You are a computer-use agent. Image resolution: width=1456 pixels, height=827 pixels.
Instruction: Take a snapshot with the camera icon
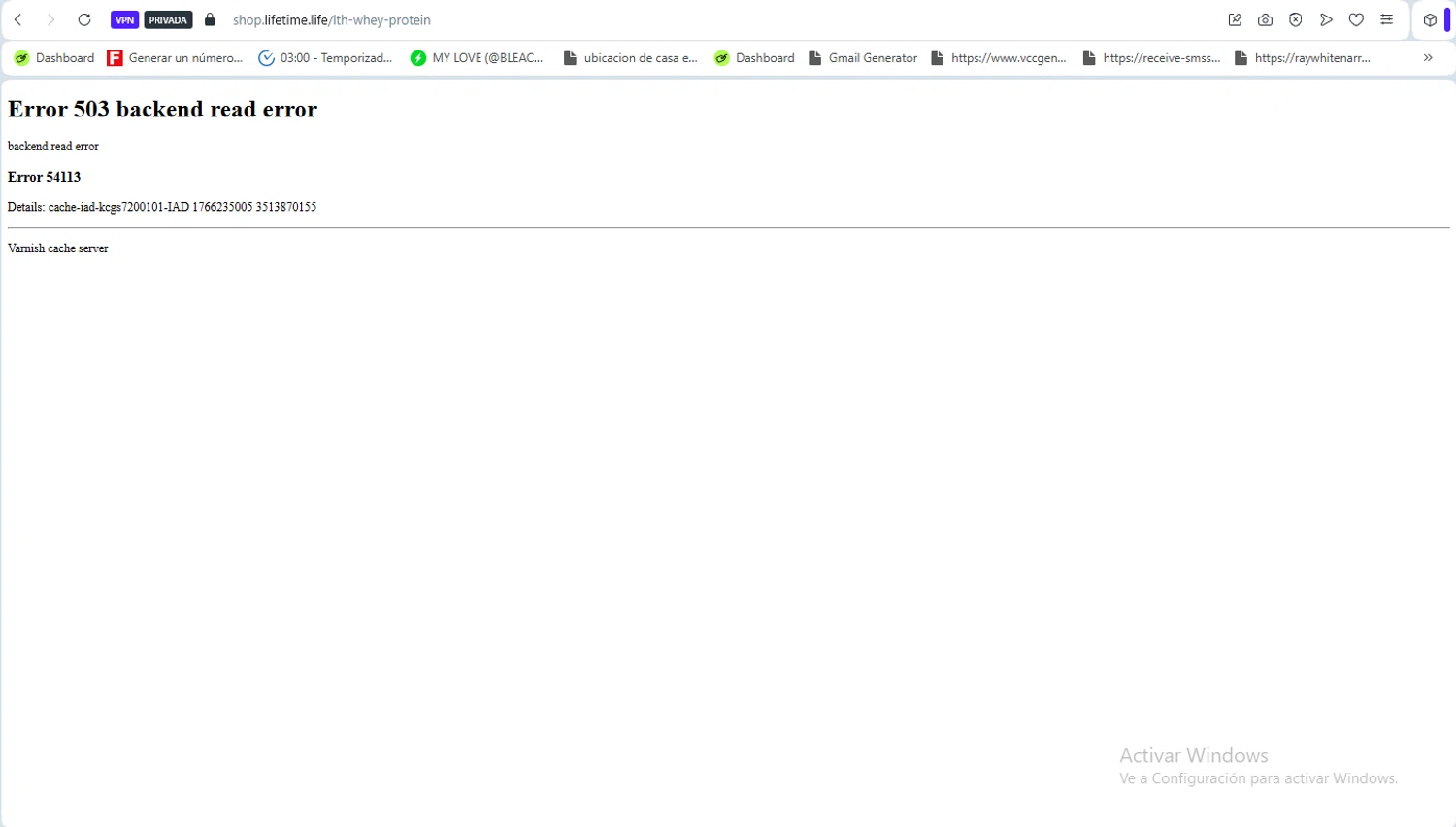(1265, 19)
